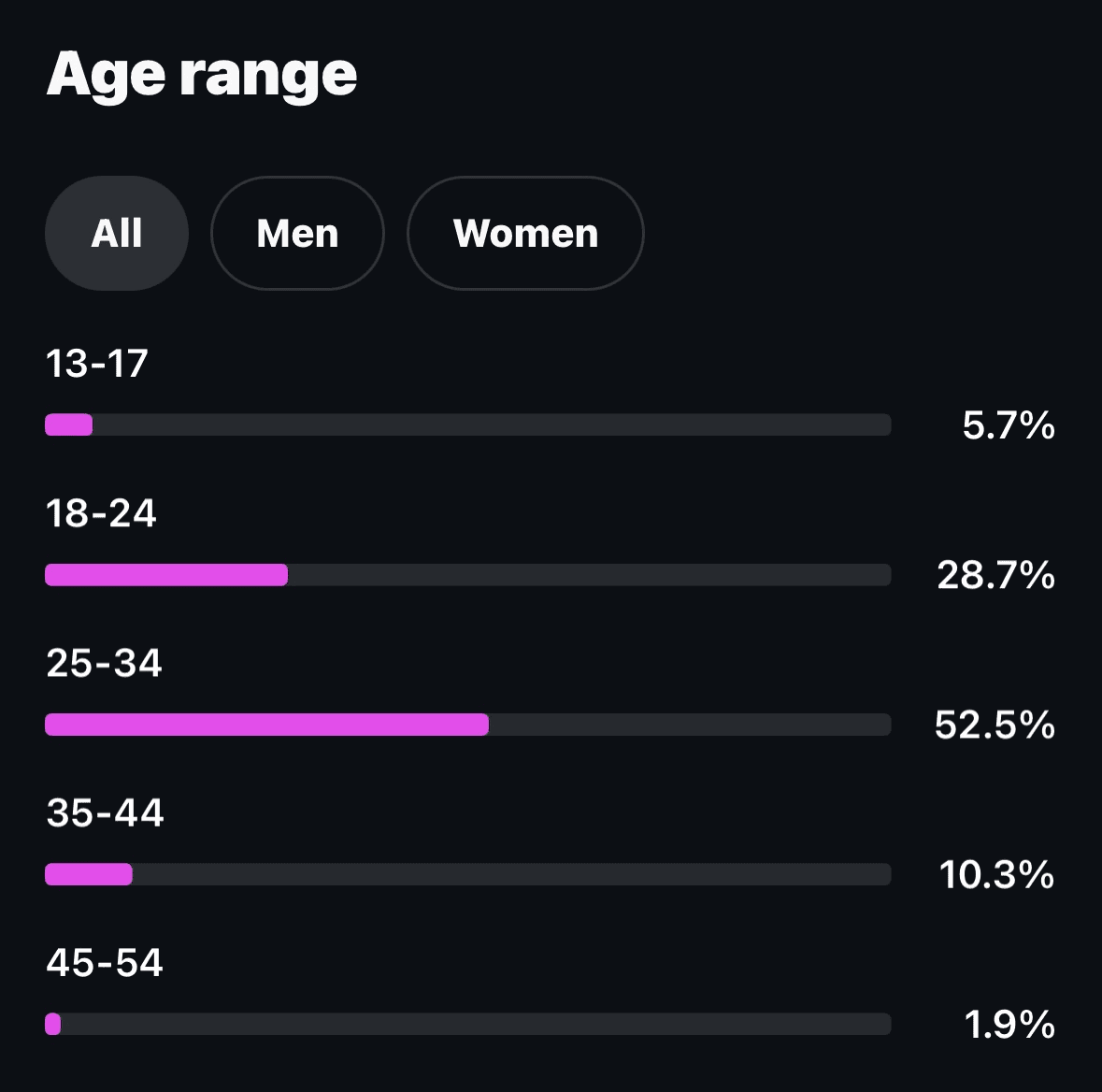The height and width of the screenshot is (1092, 1102).
Task: Select the 25-34 age range label
Action: (103, 664)
